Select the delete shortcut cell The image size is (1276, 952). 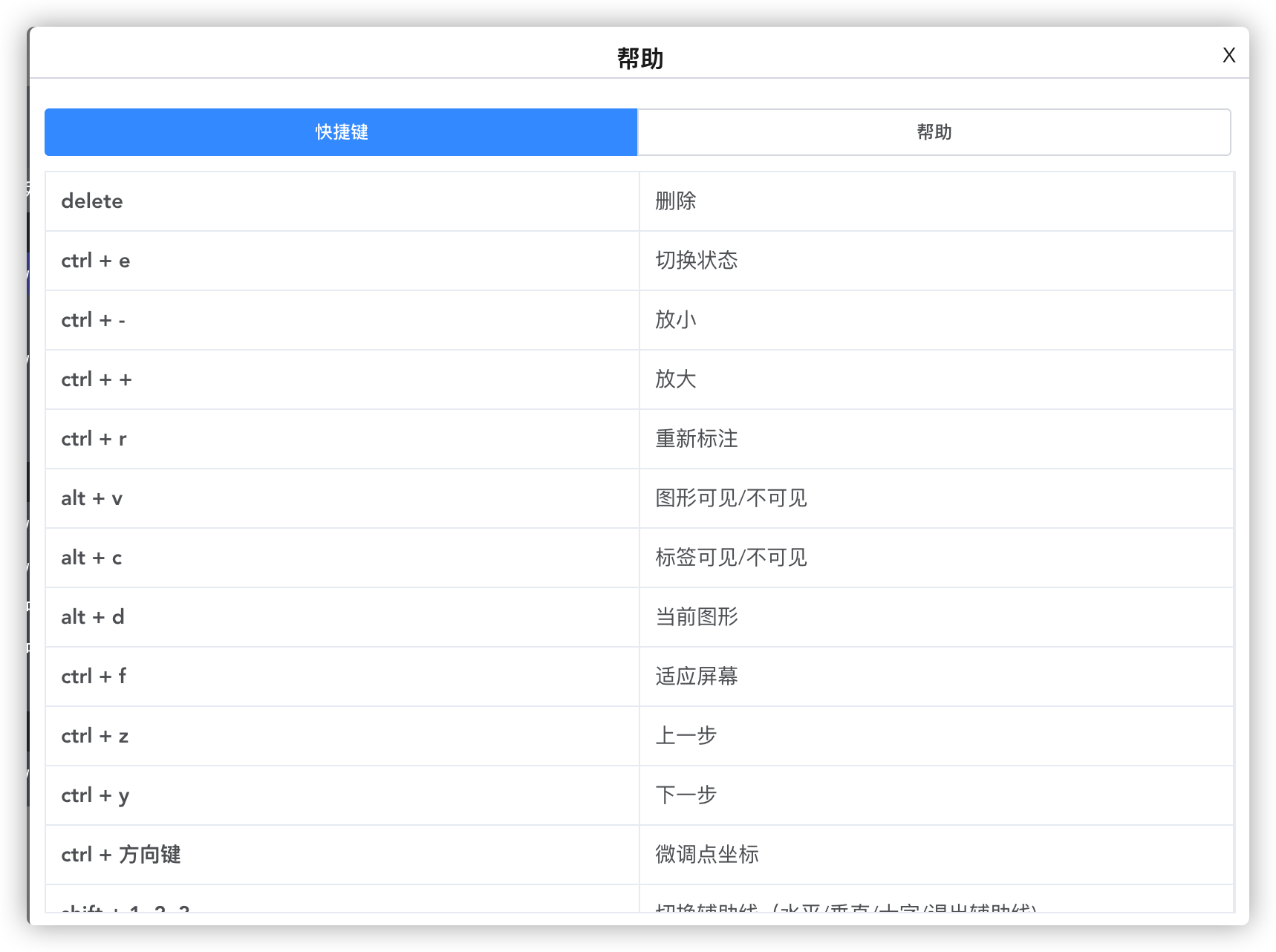(342, 201)
